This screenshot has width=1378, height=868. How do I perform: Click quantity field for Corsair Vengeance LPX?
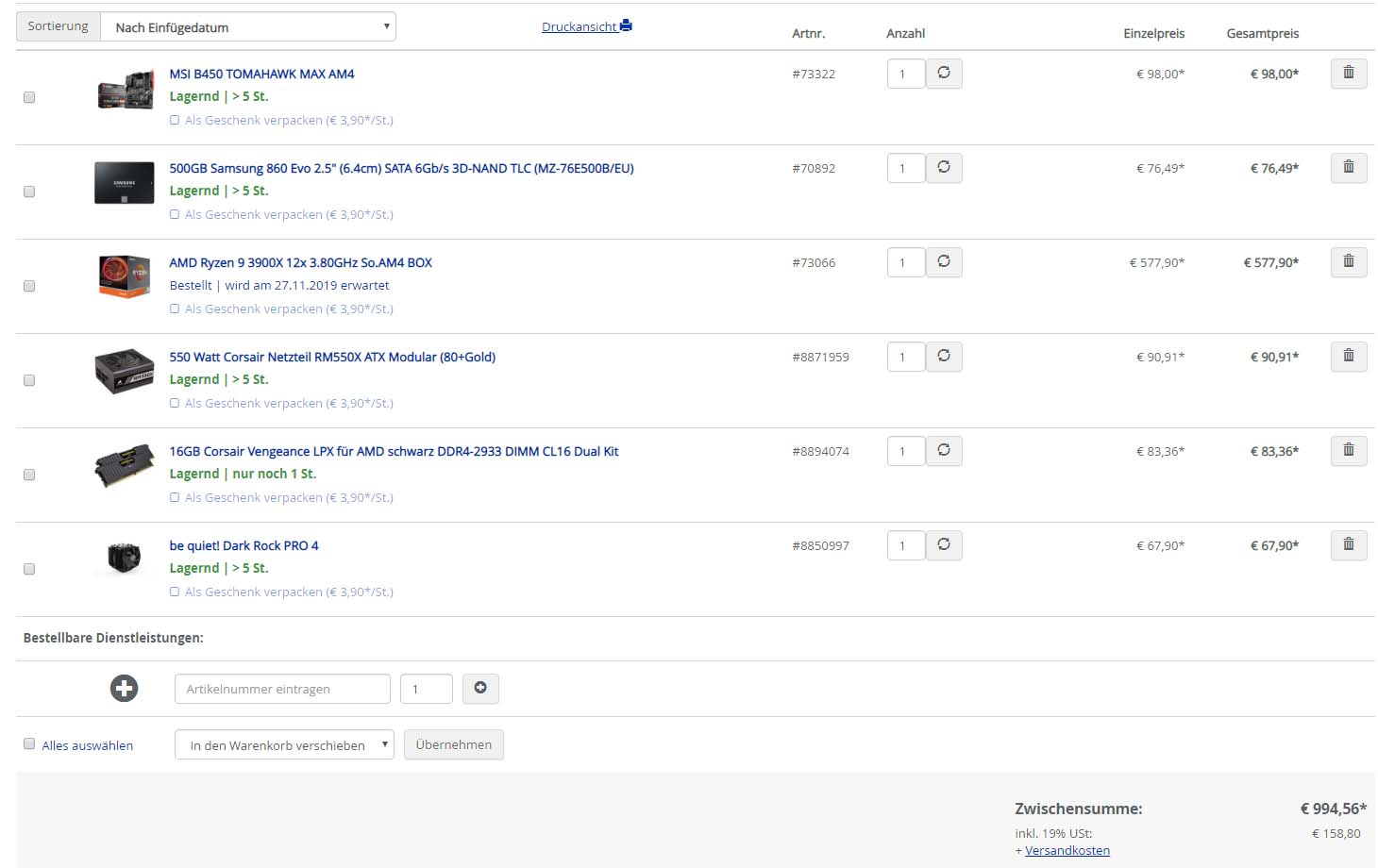(906, 451)
